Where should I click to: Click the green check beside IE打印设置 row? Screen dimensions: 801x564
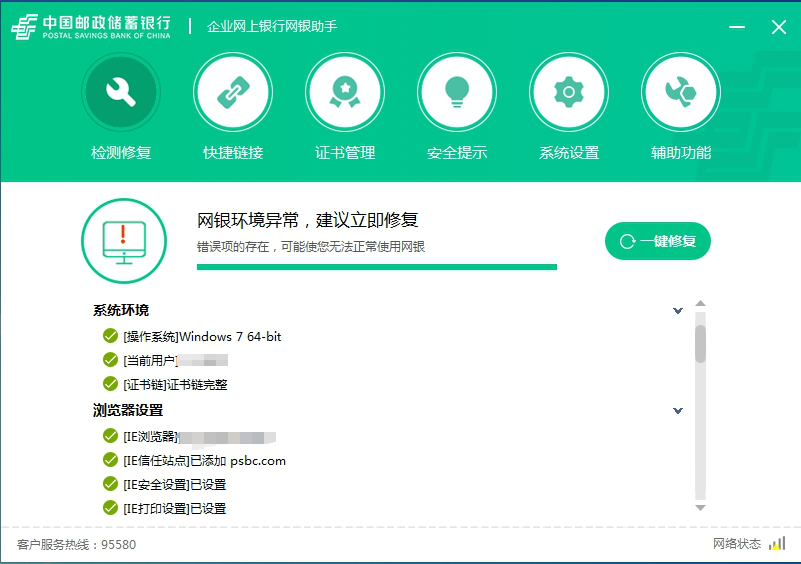tap(110, 508)
